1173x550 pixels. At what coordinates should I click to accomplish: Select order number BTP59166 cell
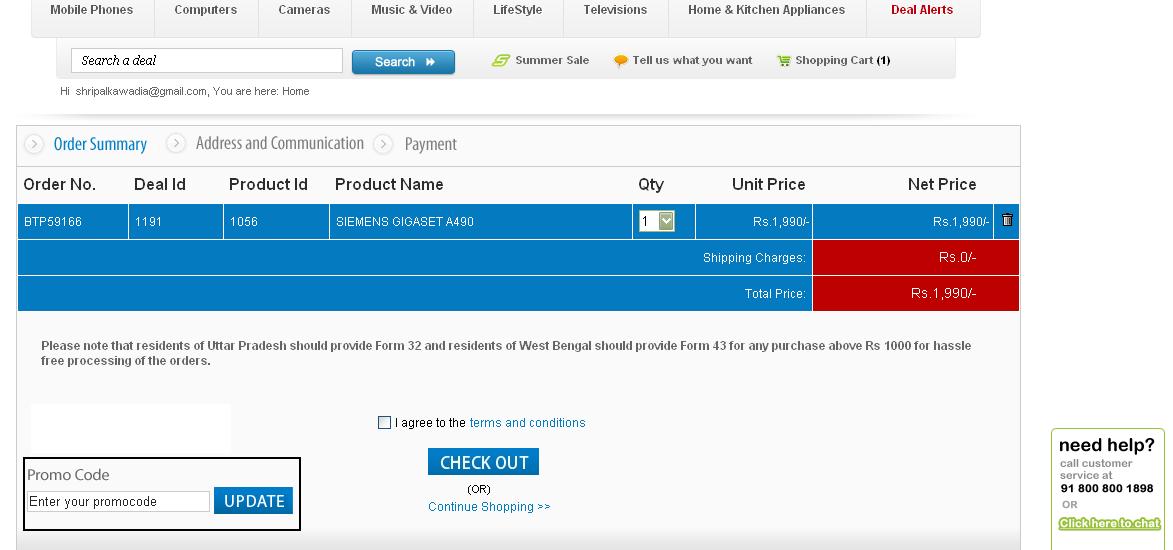pyautogui.click(x=73, y=221)
